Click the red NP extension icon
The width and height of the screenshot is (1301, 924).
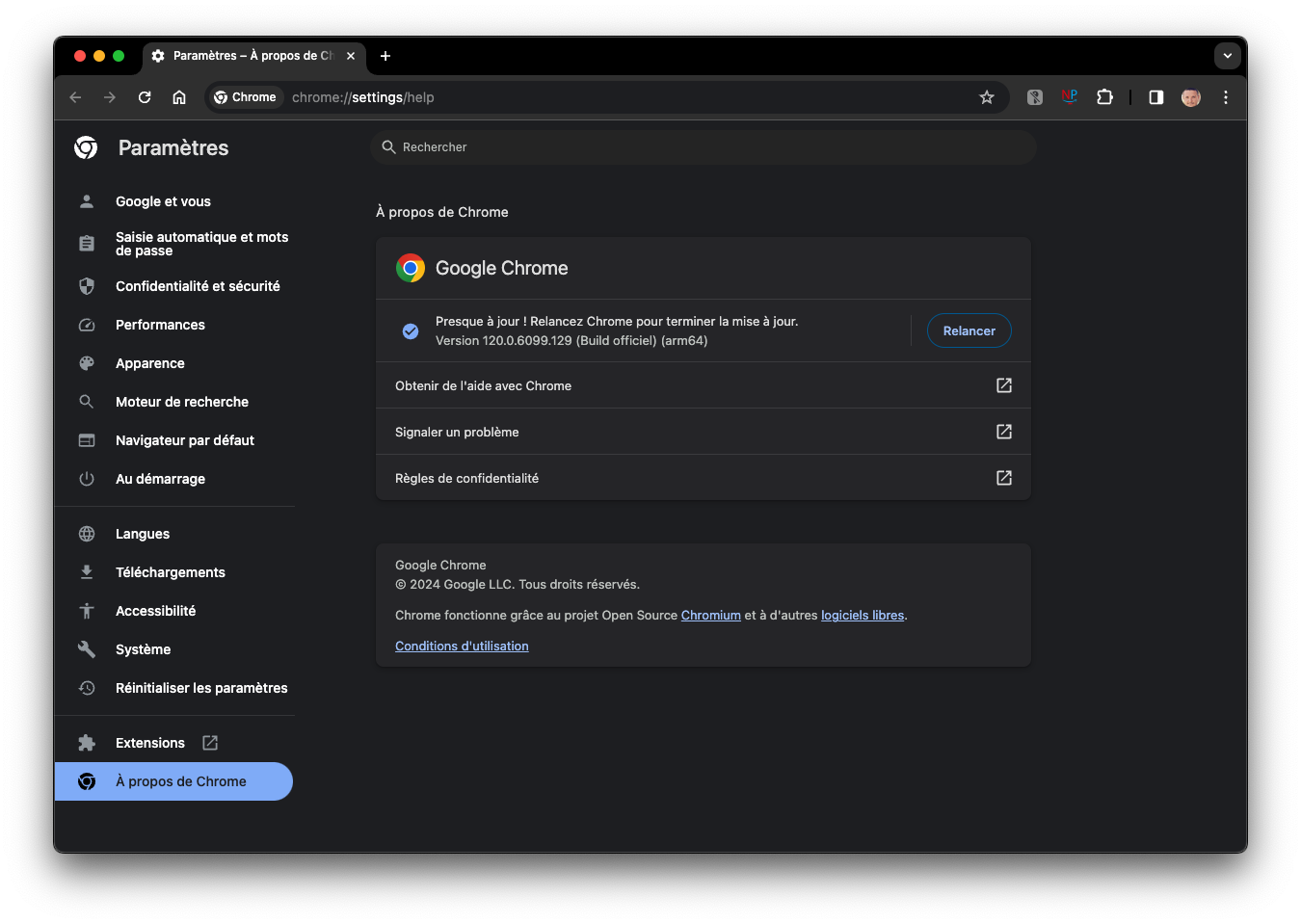(x=1070, y=97)
